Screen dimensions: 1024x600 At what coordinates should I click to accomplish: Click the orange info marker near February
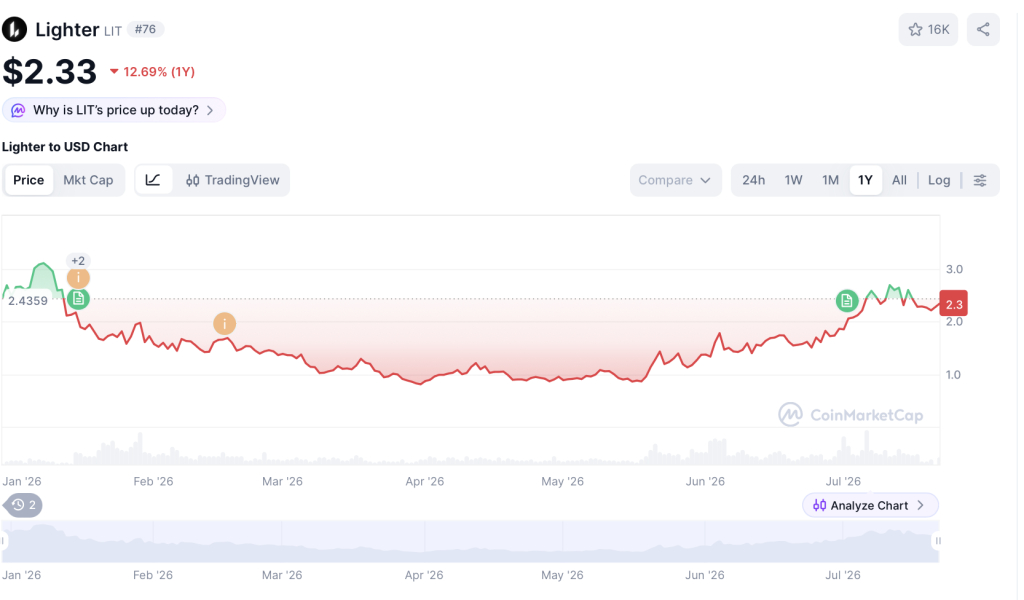[224, 323]
